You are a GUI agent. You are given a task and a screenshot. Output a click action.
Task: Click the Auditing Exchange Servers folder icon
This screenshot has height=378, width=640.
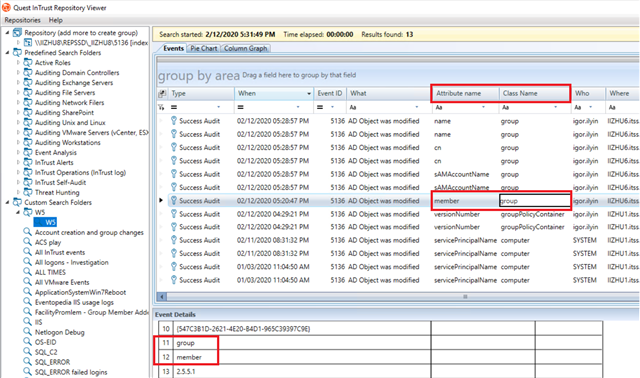pos(28,82)
